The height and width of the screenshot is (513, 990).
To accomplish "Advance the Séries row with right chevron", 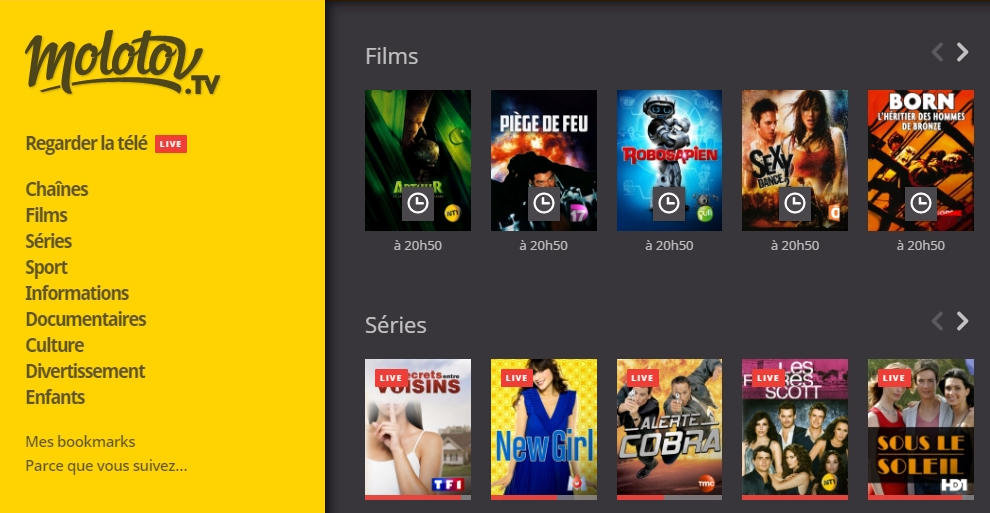I will click(x=962, y=321).
